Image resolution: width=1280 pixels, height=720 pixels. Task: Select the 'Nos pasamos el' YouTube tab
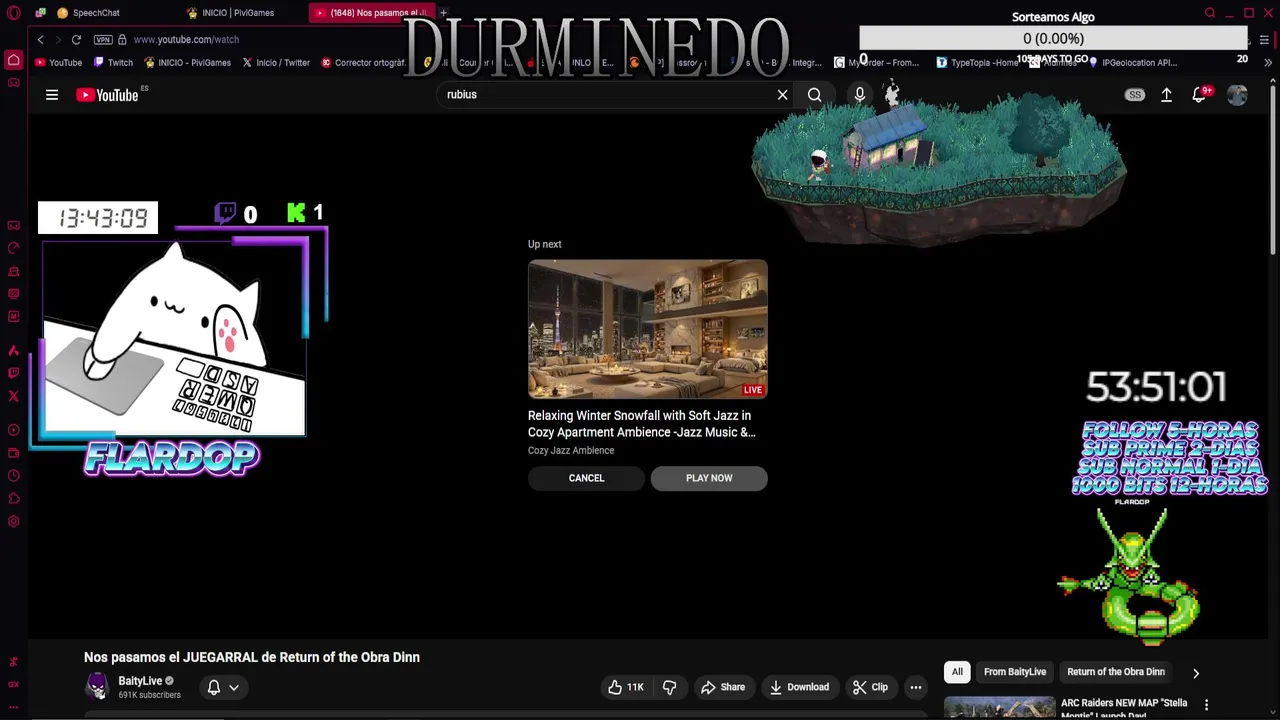tap(371, 13)
